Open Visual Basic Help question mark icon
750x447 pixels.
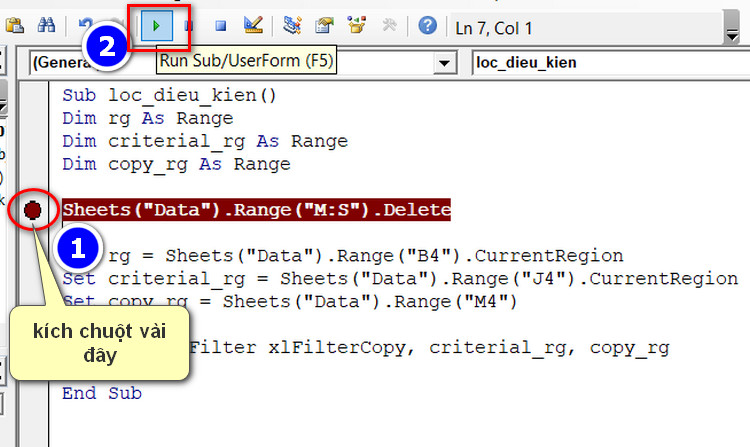point(427,25)
